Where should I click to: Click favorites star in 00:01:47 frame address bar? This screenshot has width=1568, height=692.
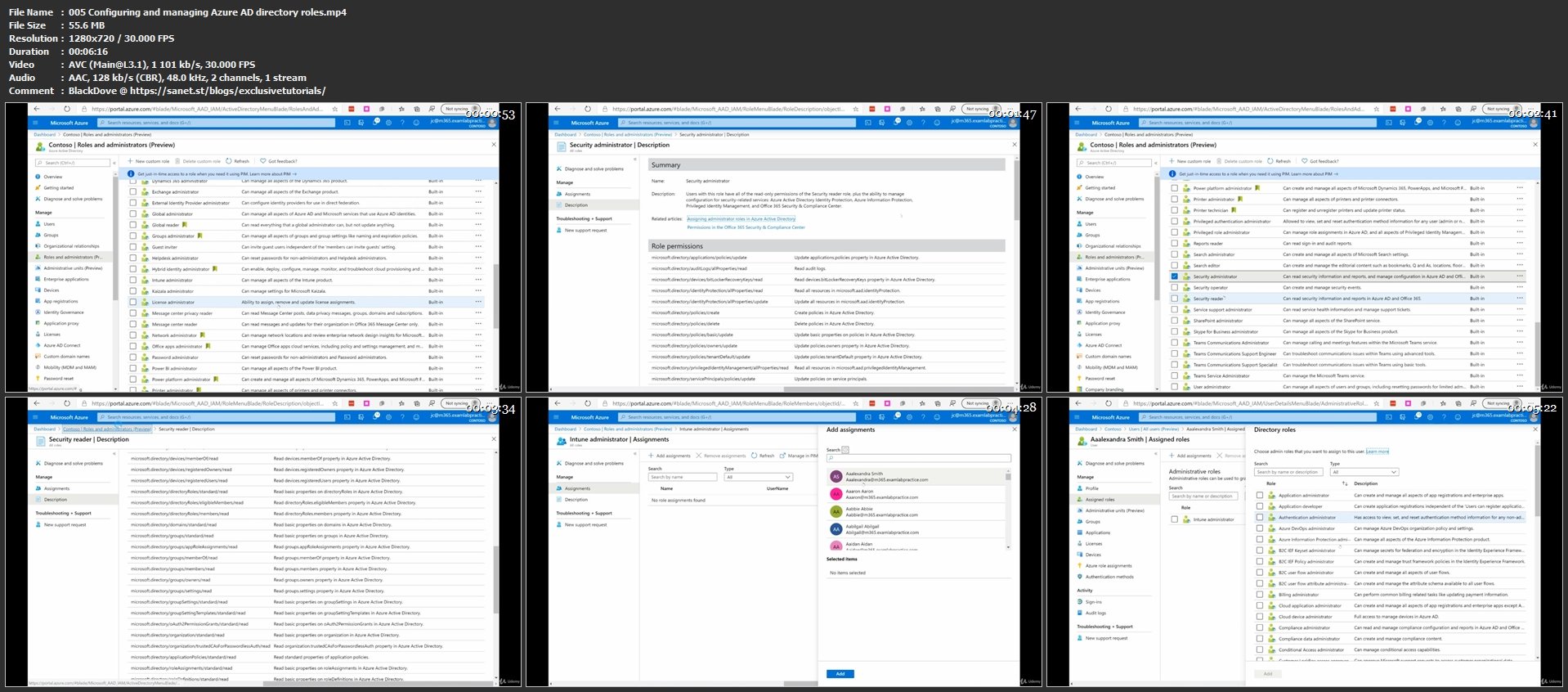point(855,109)
